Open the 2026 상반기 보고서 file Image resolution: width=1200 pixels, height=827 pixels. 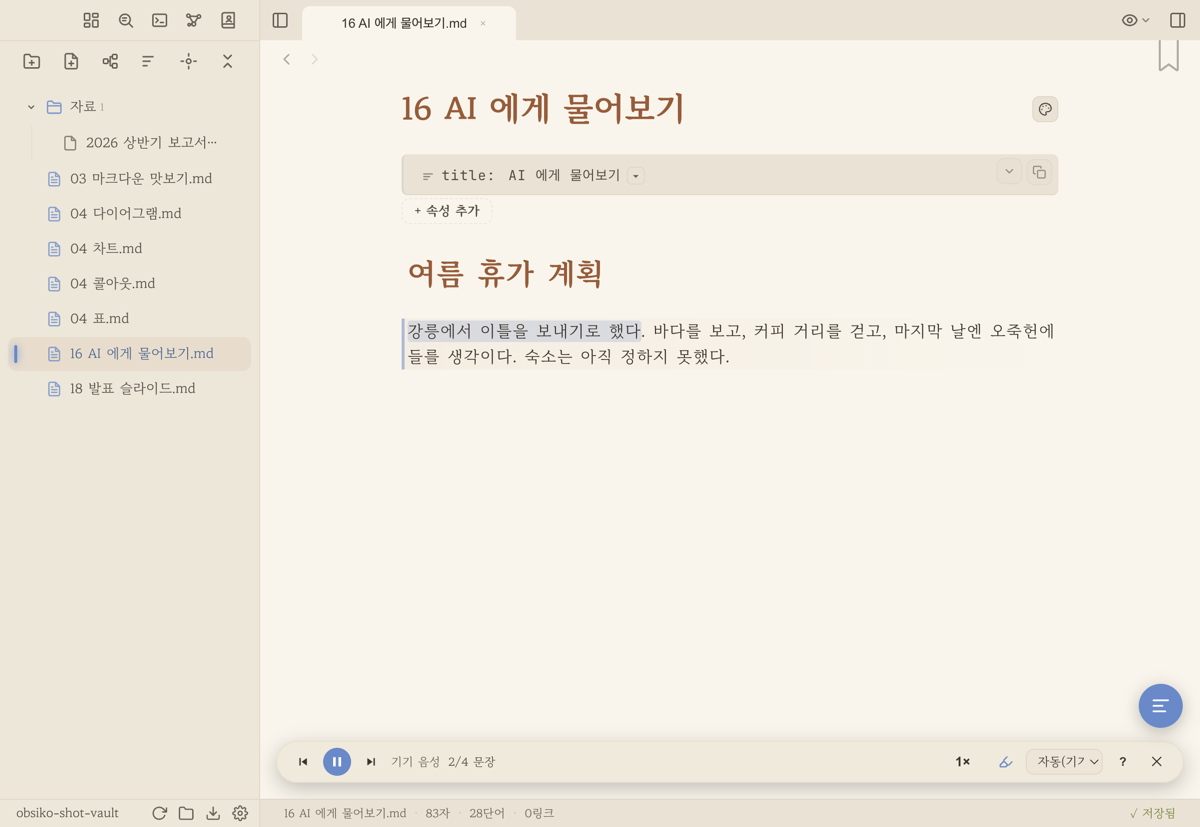[x=140, y=143]
